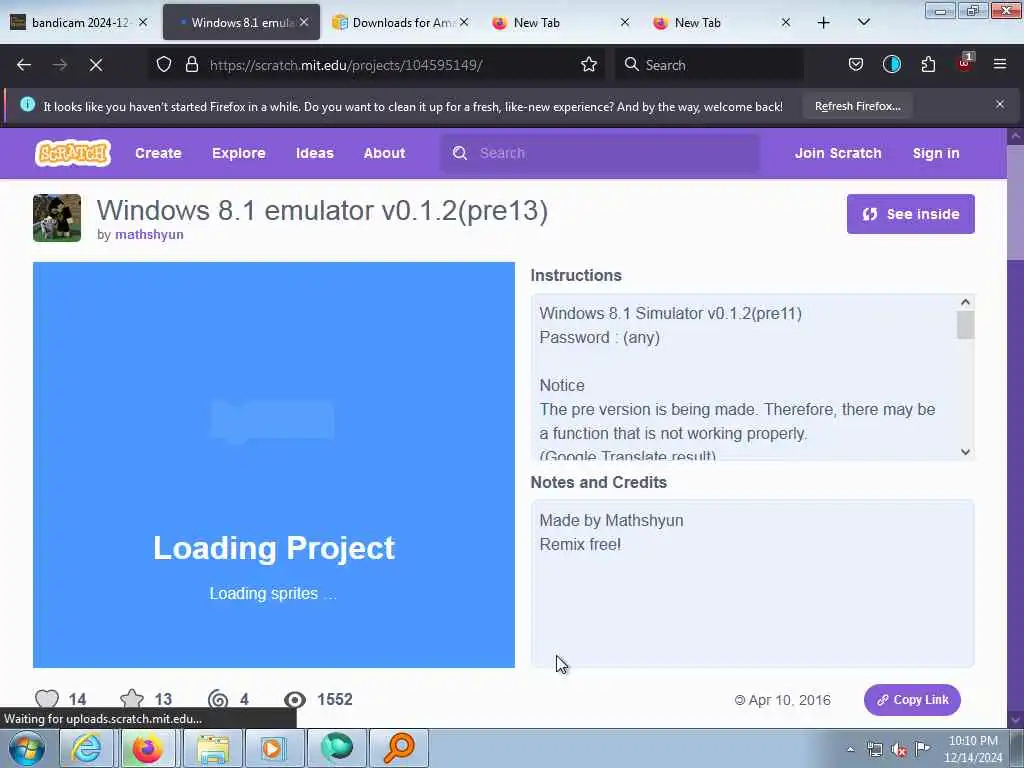
Task: Stop loading the page with the X button
Action: [96, 65]
